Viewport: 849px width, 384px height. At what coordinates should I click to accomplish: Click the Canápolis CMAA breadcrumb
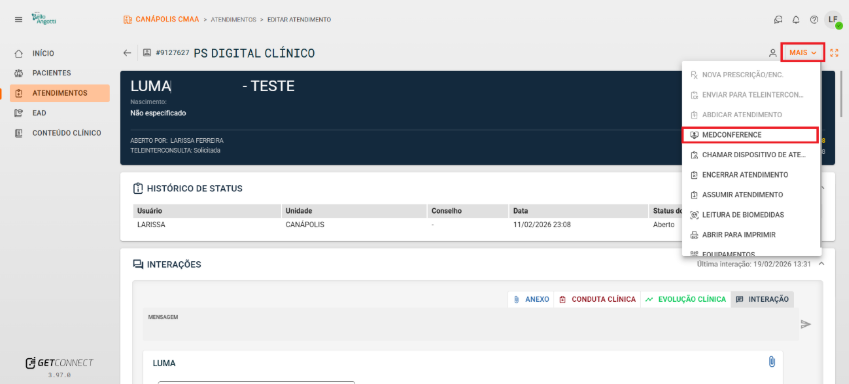click(x=167, y=19)
